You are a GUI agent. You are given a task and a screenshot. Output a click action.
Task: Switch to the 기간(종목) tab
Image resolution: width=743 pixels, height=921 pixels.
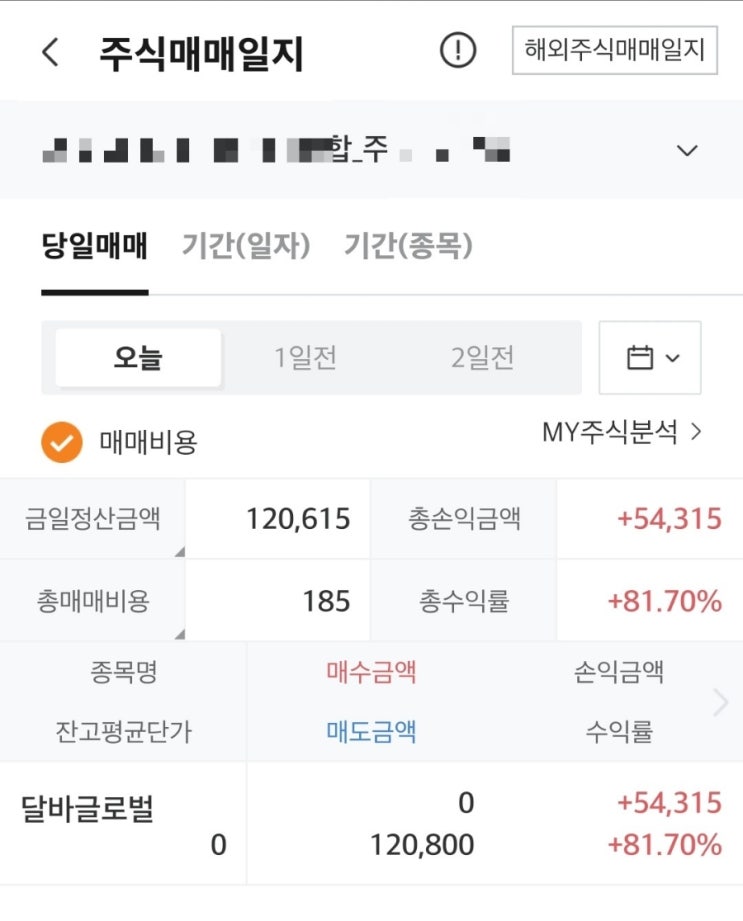(408, 246)
